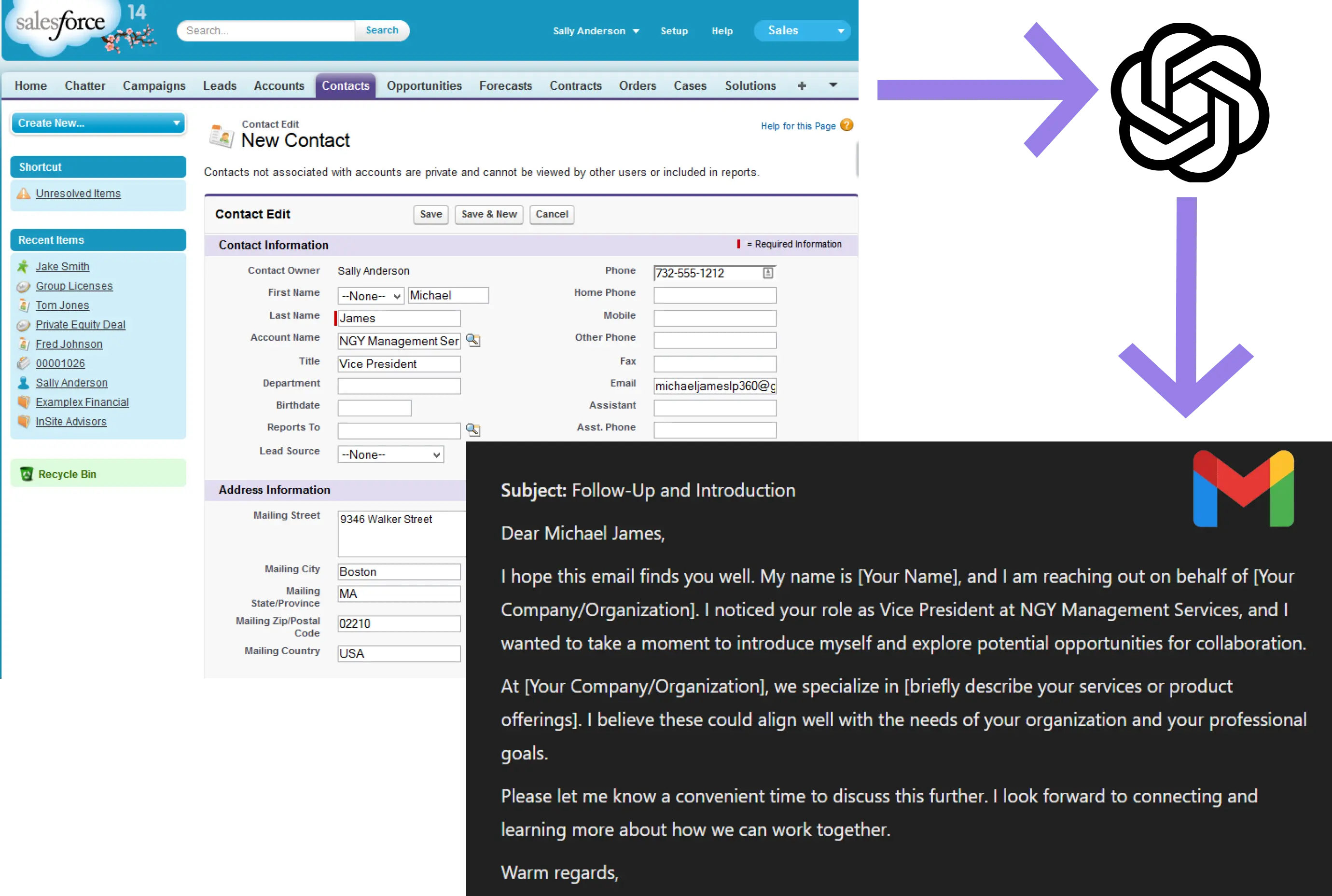1332x896 pixels.
Task: Click the InSite Advisors account icon
Action: 24,422
